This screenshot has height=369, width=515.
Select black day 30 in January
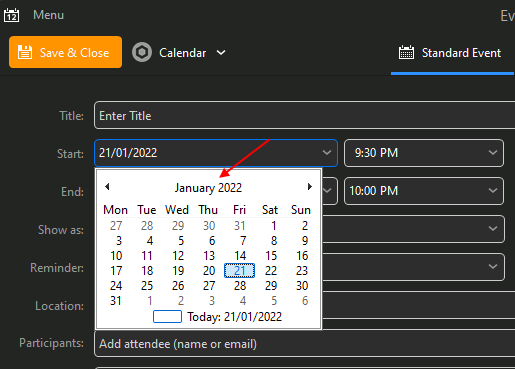302,286
